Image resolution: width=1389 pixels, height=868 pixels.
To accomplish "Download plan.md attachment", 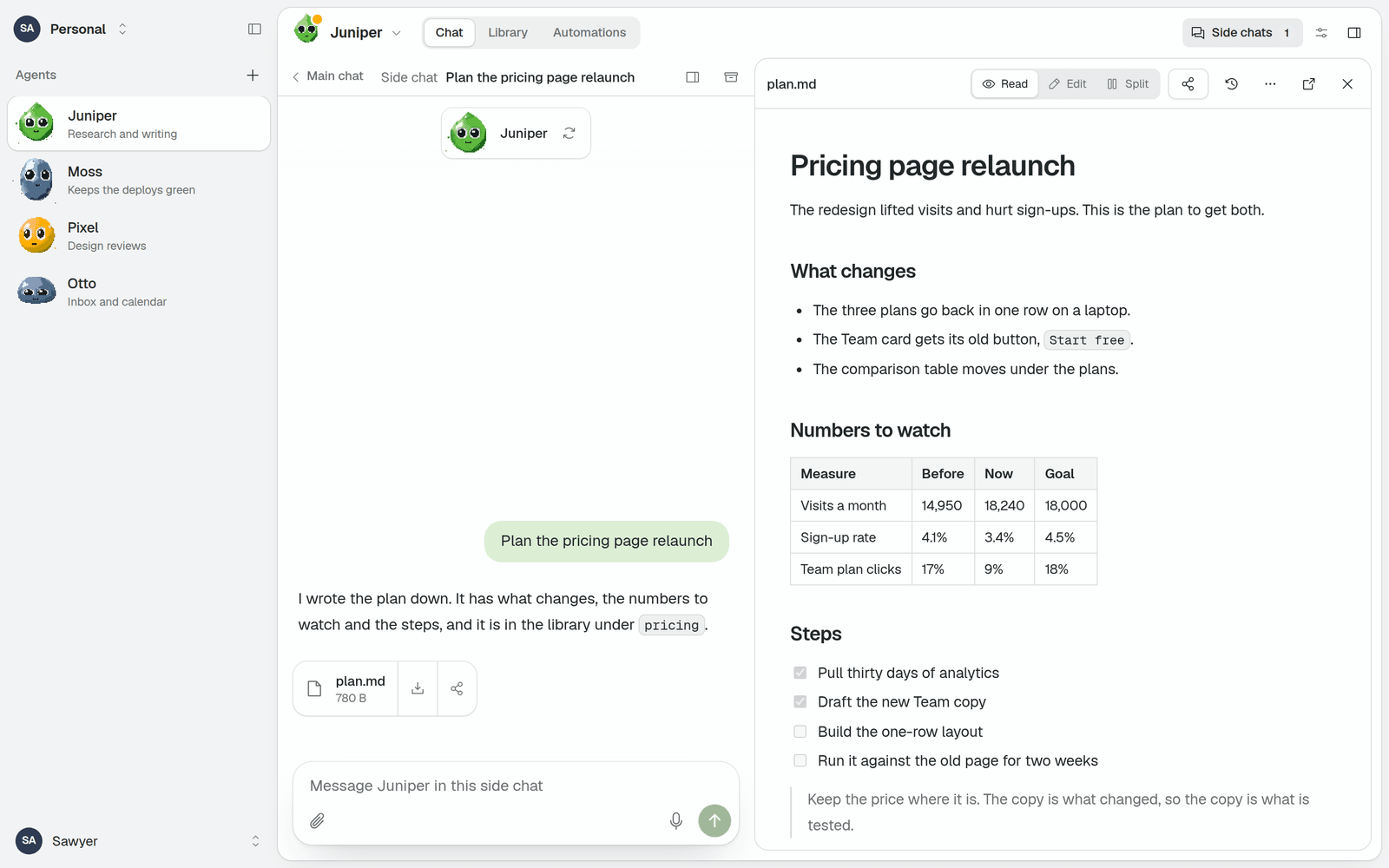I will (418, 688).
